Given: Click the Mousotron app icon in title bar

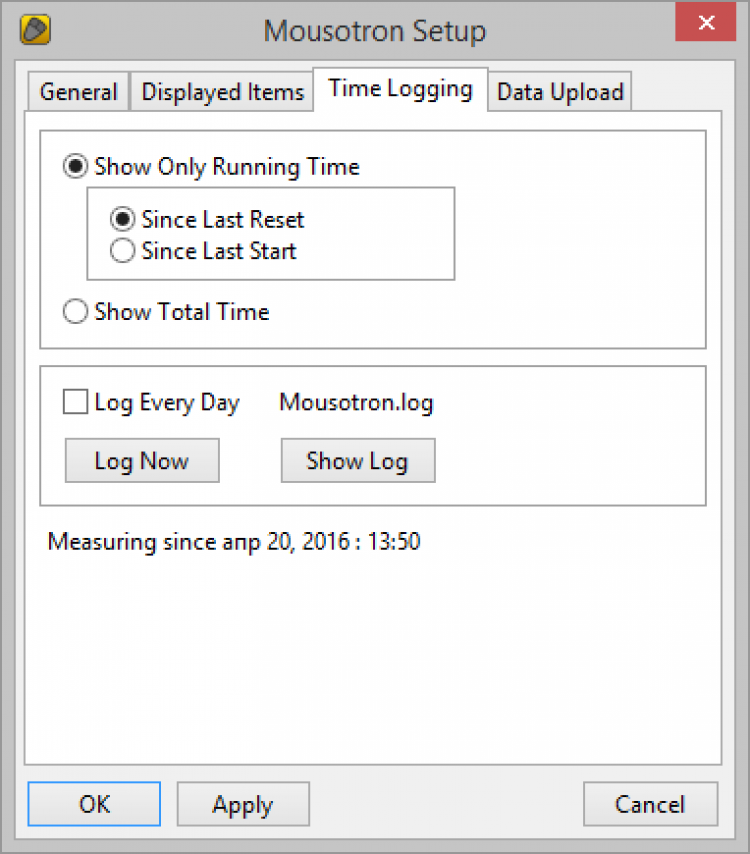Looking at the screenshot, I should (36, 30).
